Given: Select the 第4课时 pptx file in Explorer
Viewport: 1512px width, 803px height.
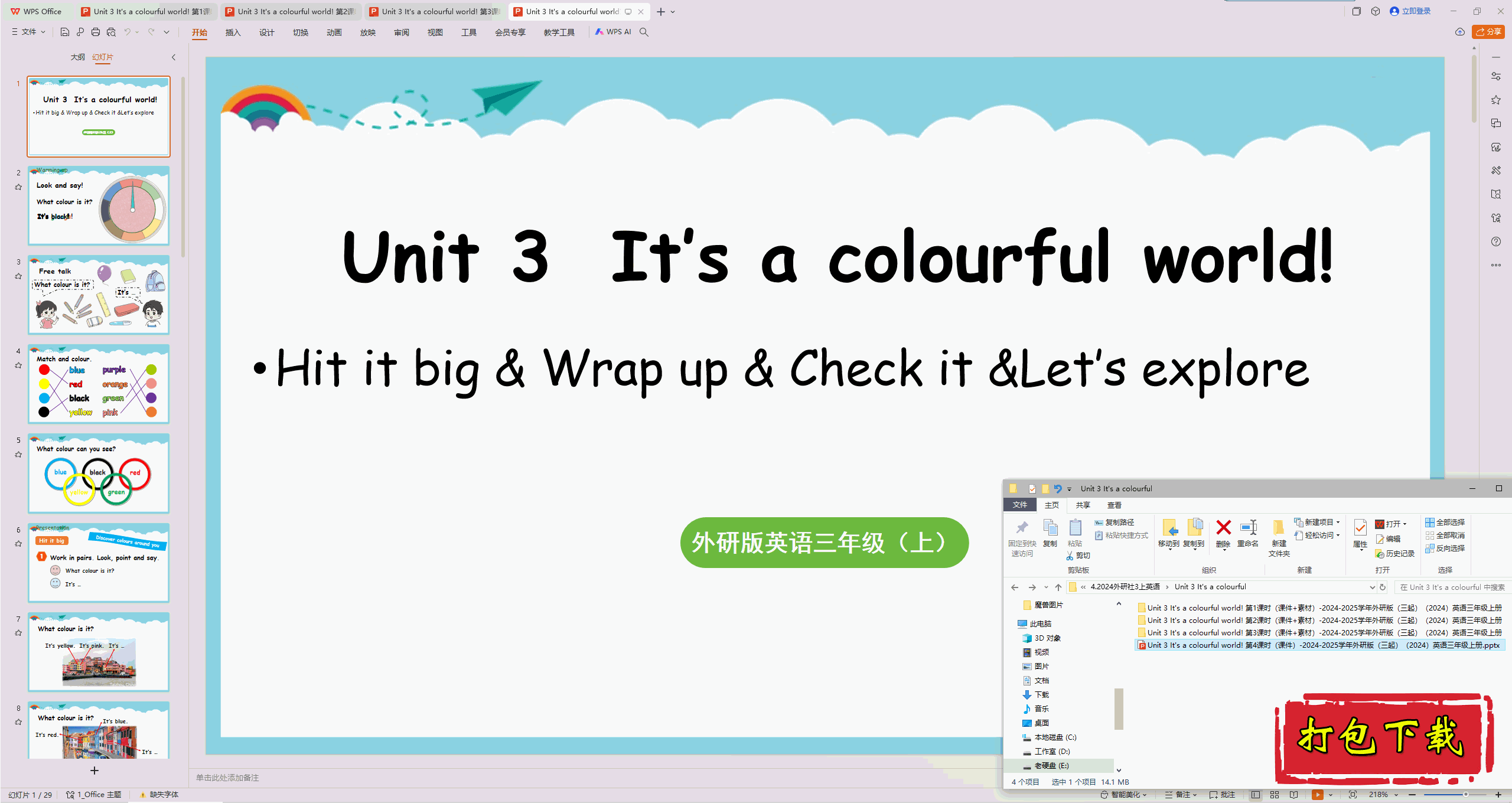Looking at the screenshot, I should pyautogui.click(x=1319, y=645).
